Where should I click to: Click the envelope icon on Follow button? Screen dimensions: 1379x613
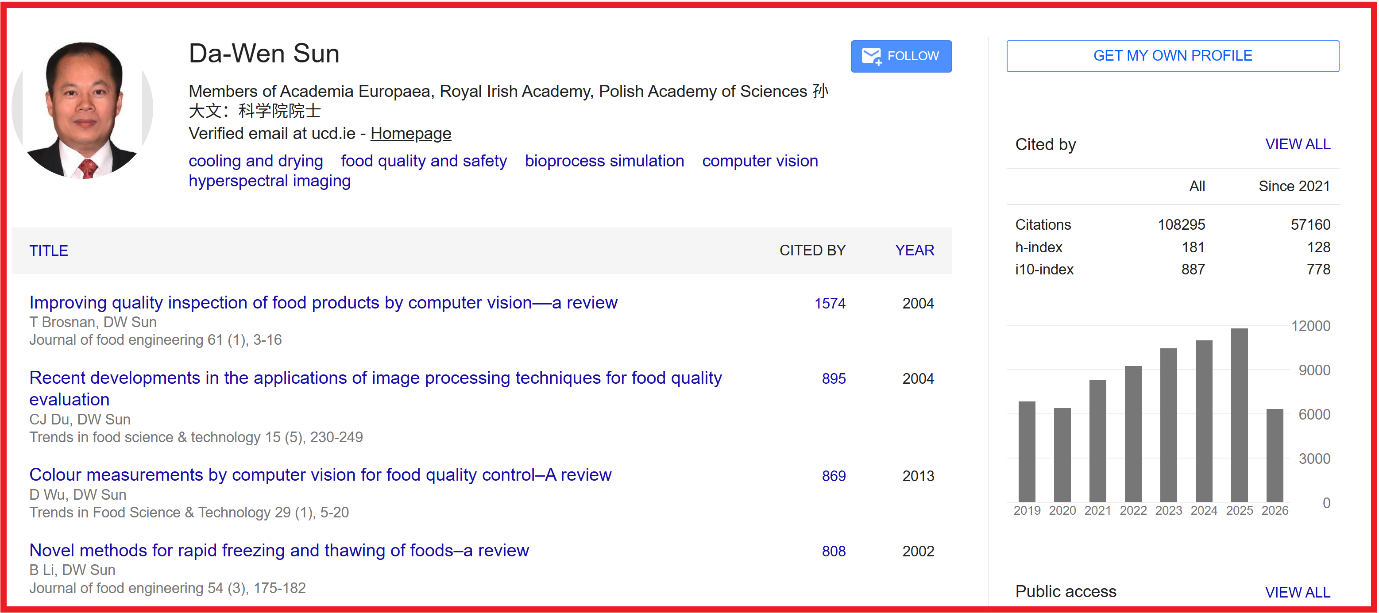pos(871,56)
